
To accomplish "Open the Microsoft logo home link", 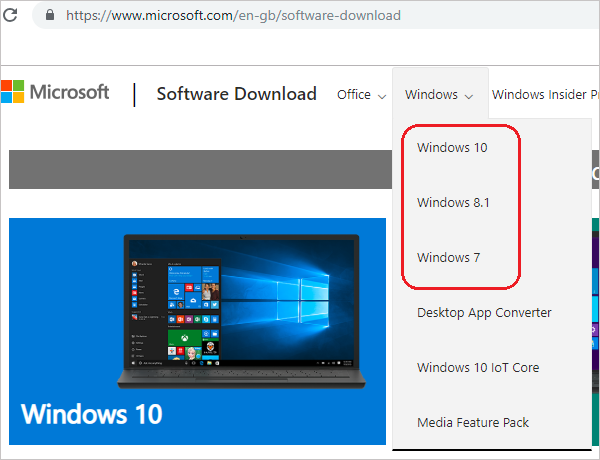I will (55, 92).
